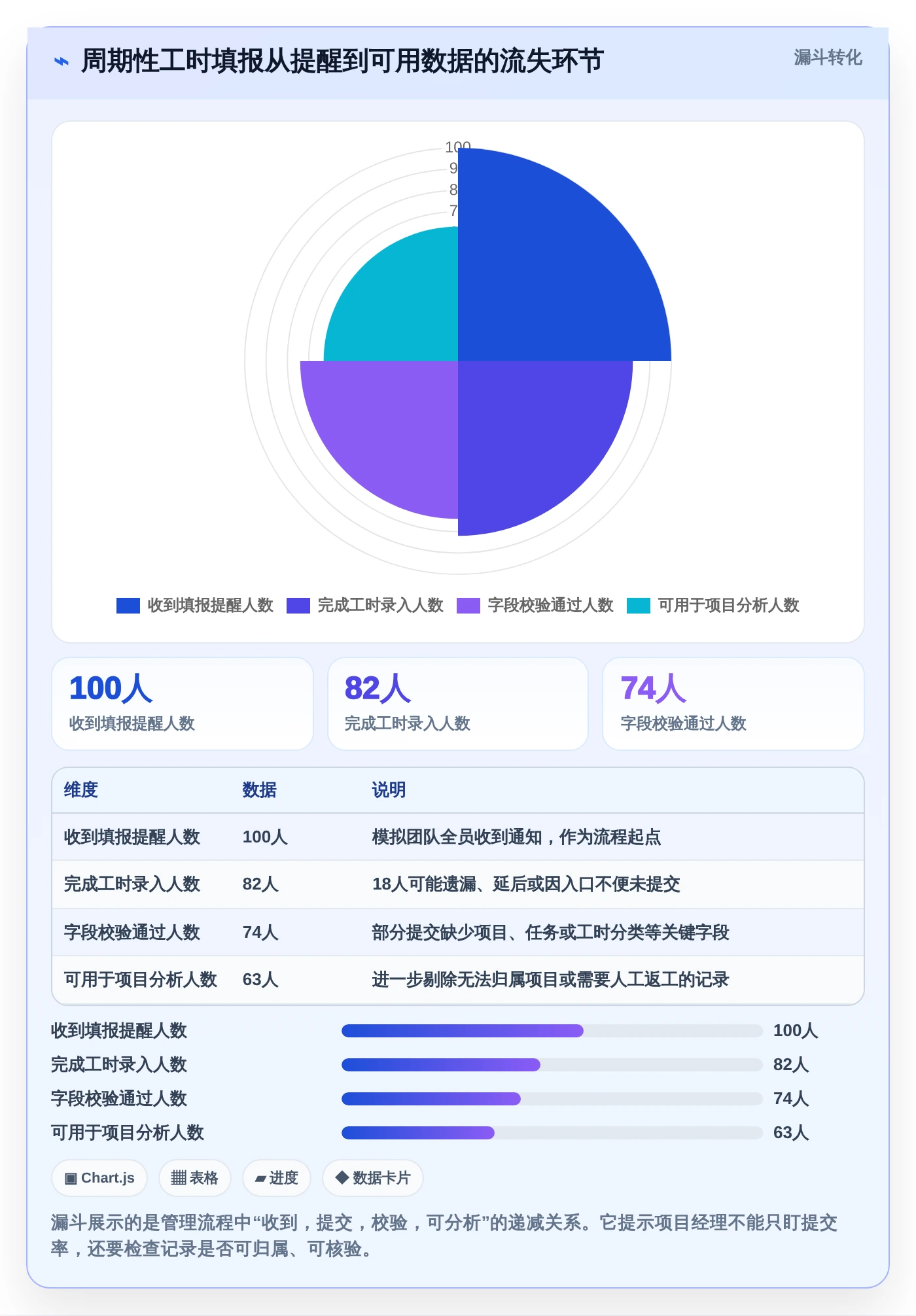
Task: Click the 进一步剔除无法归属项目 description cell
Action: coord(550,979)
